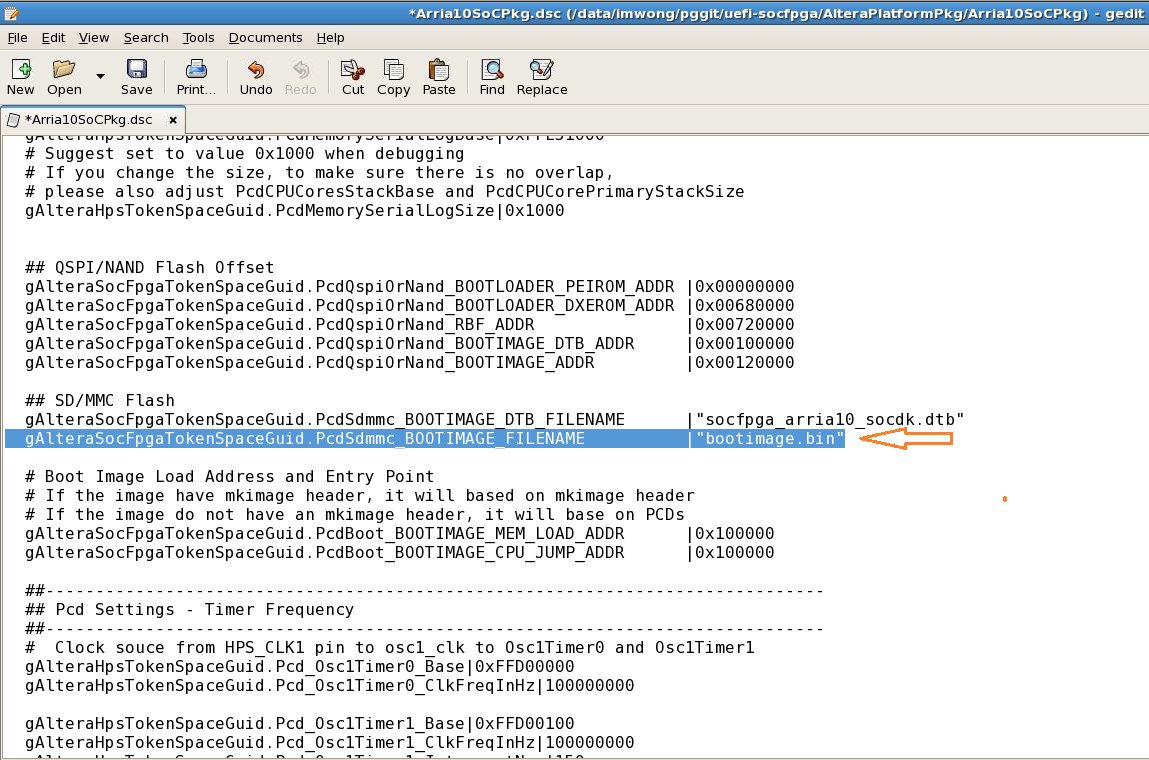Open the File menu
The image size is (1149, 760).
click(x=17, y=37)
